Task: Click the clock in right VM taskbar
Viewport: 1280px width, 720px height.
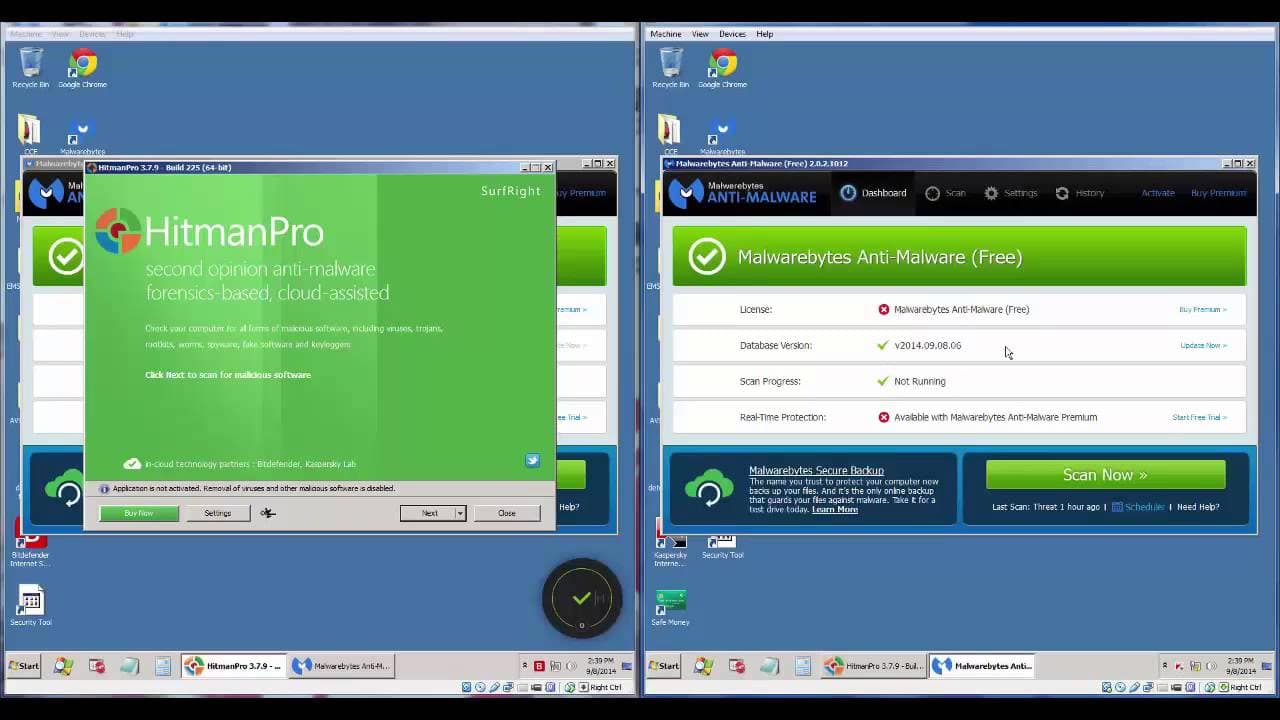Action: tap(1239, 666)
